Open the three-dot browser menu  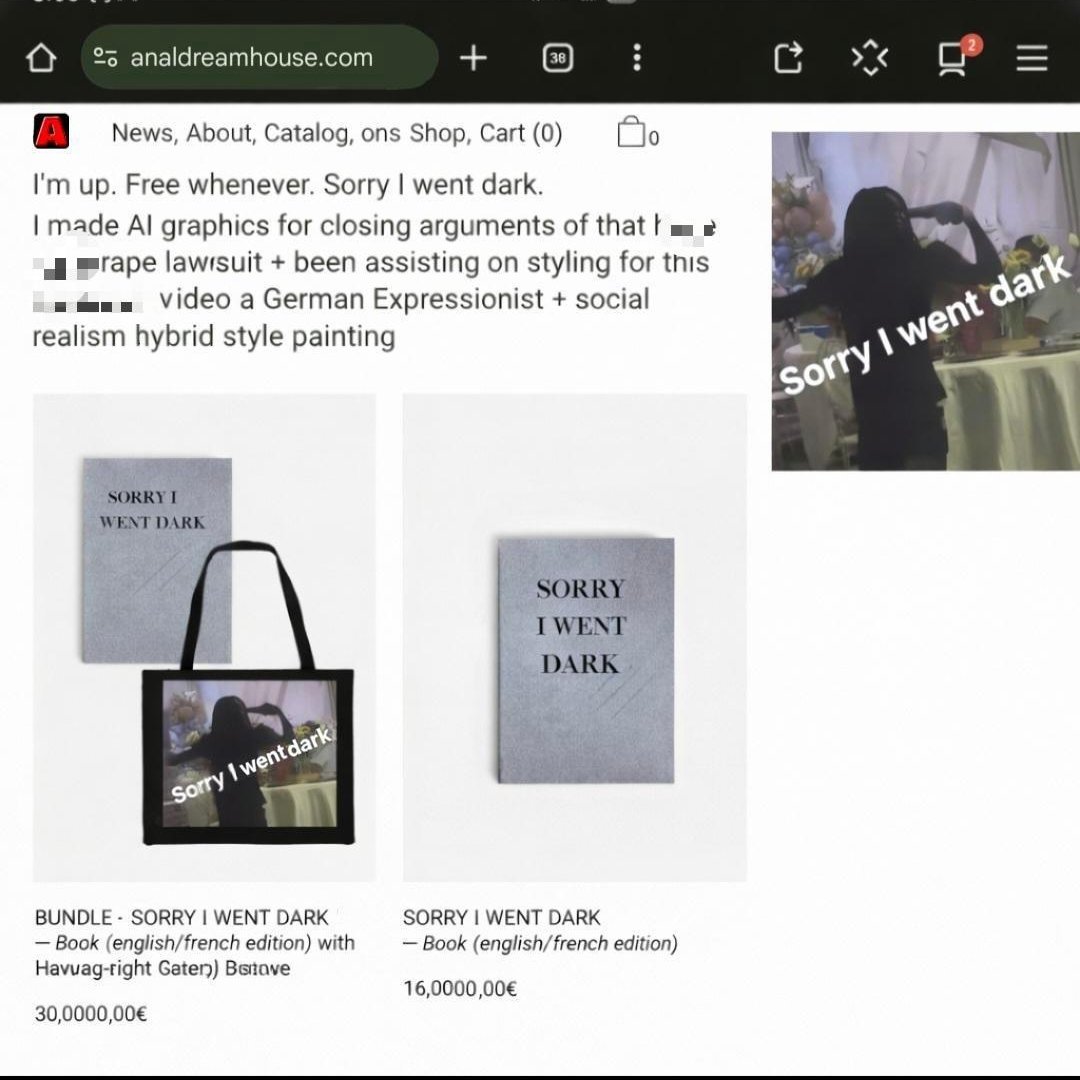637,58
